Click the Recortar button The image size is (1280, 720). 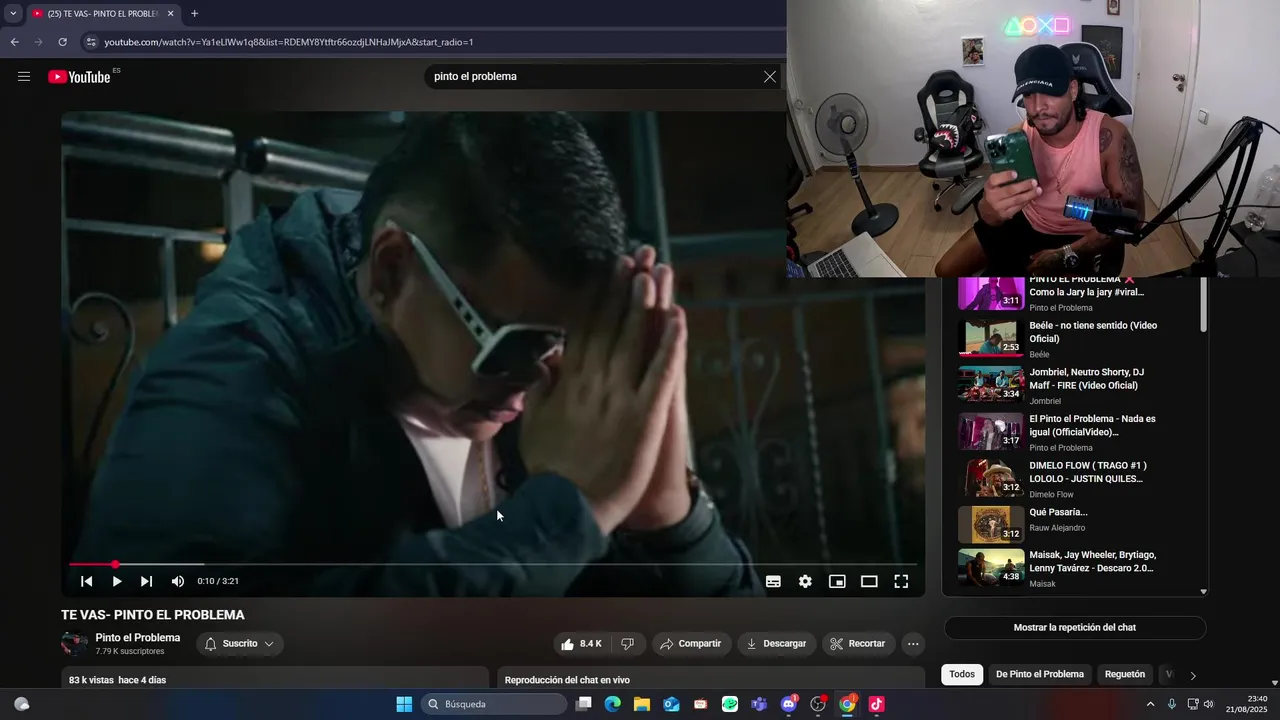tap(858, 644)
